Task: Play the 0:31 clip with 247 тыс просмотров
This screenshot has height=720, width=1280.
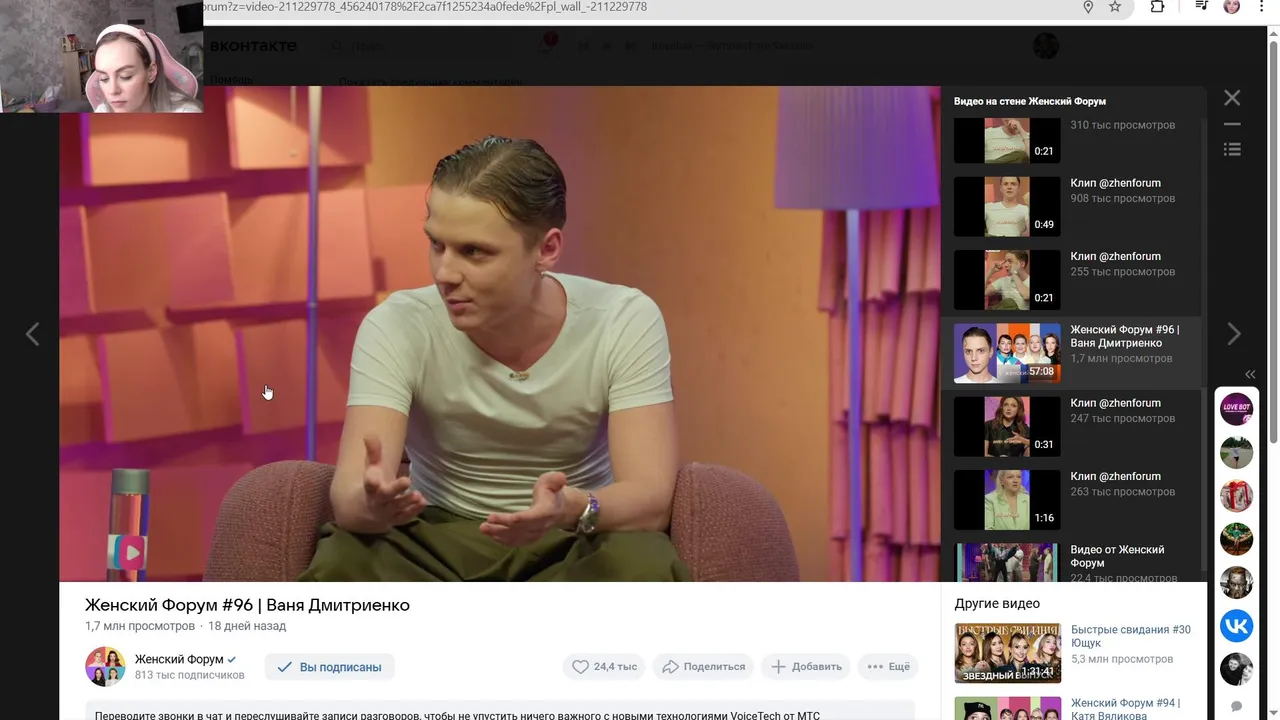Action: point(1007,426)
